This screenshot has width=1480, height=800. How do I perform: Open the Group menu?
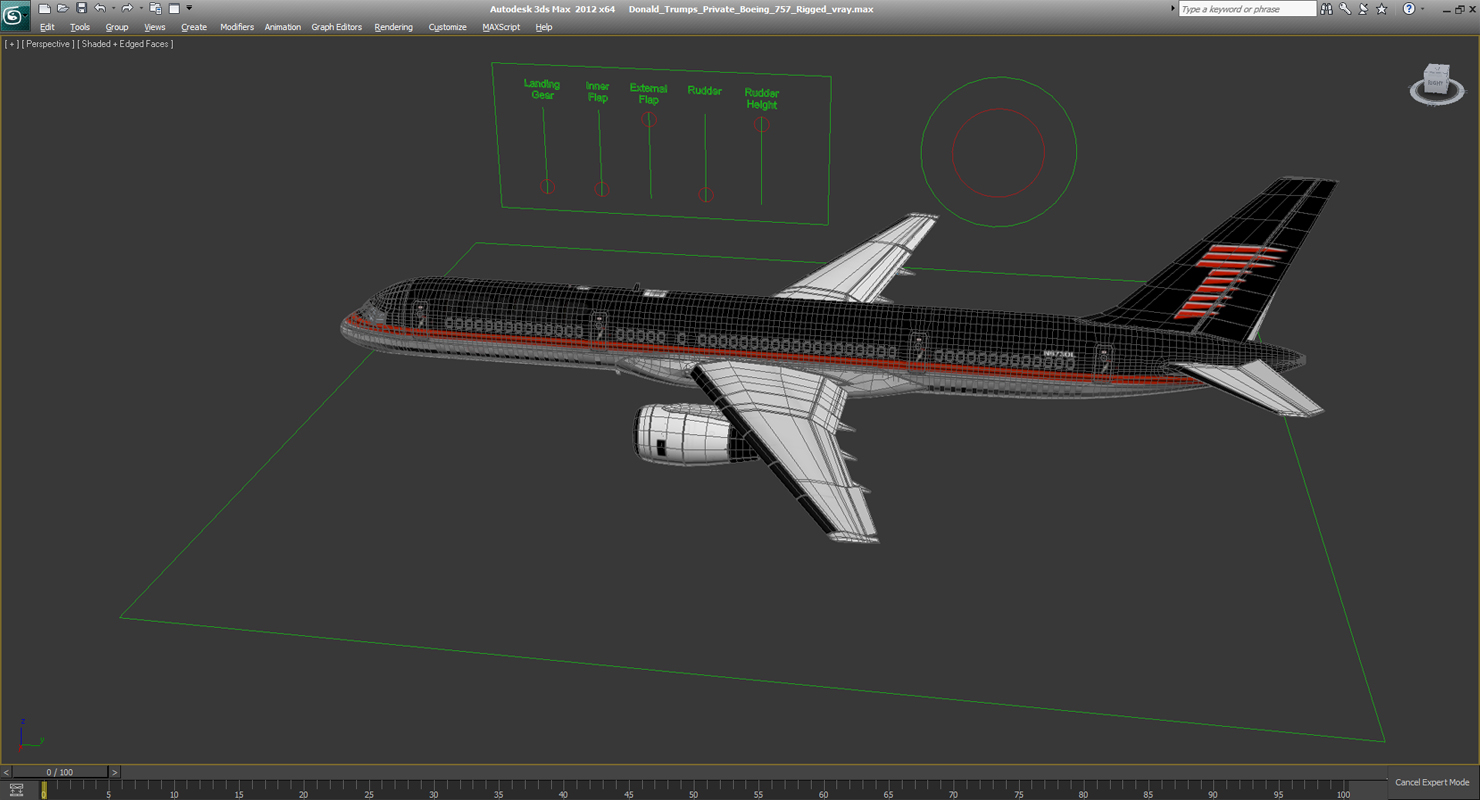[x=117, y=27]
